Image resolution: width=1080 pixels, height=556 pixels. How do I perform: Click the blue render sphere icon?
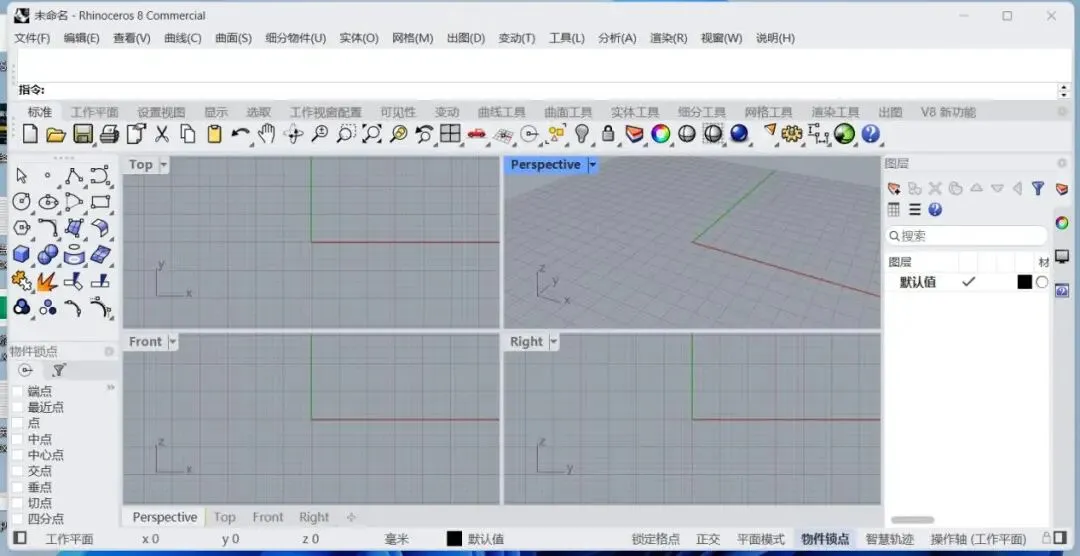(x=739, y=134)
